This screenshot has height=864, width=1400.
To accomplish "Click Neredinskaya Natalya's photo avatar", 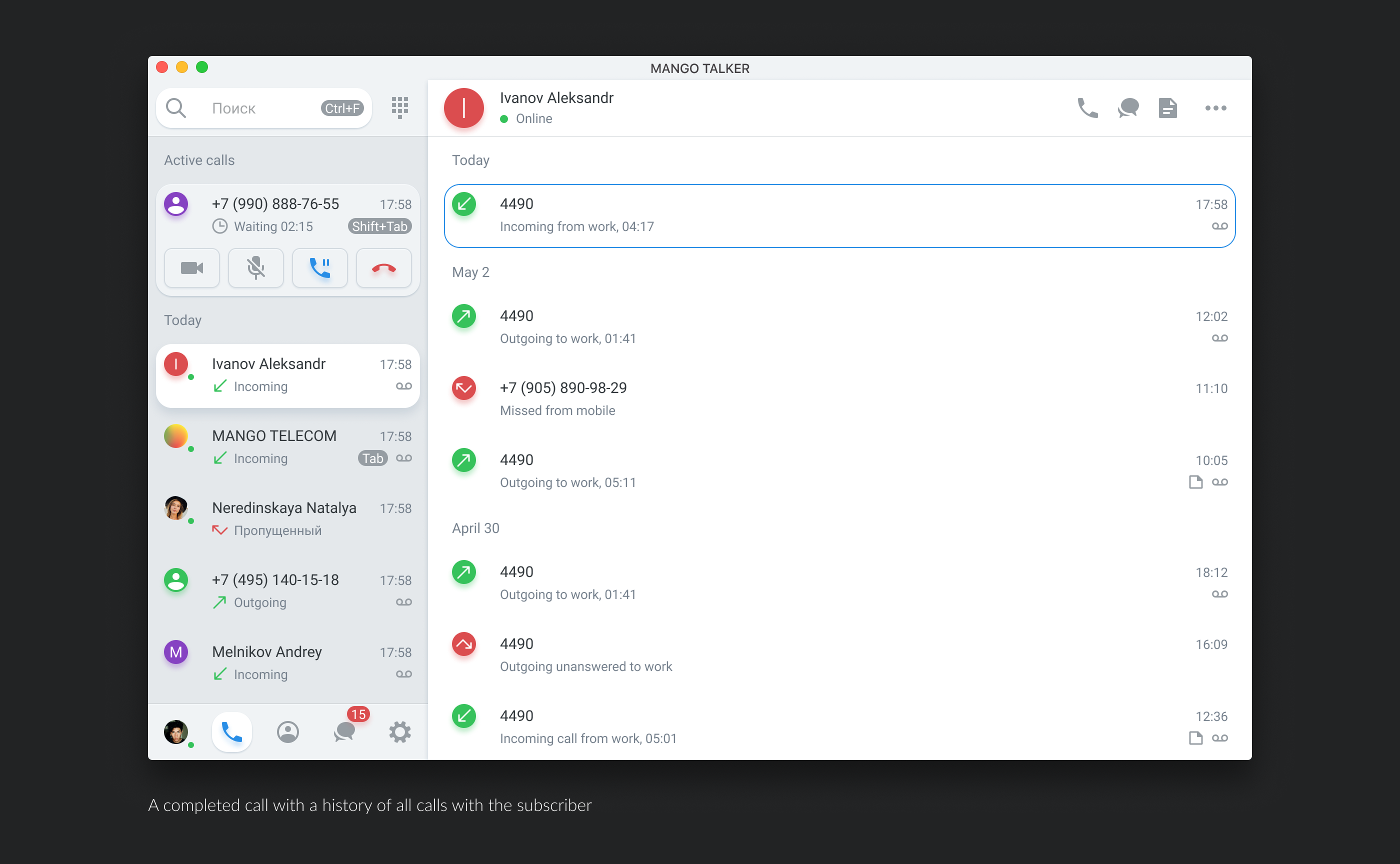I will pyautogui.click(x=176, y=508).
